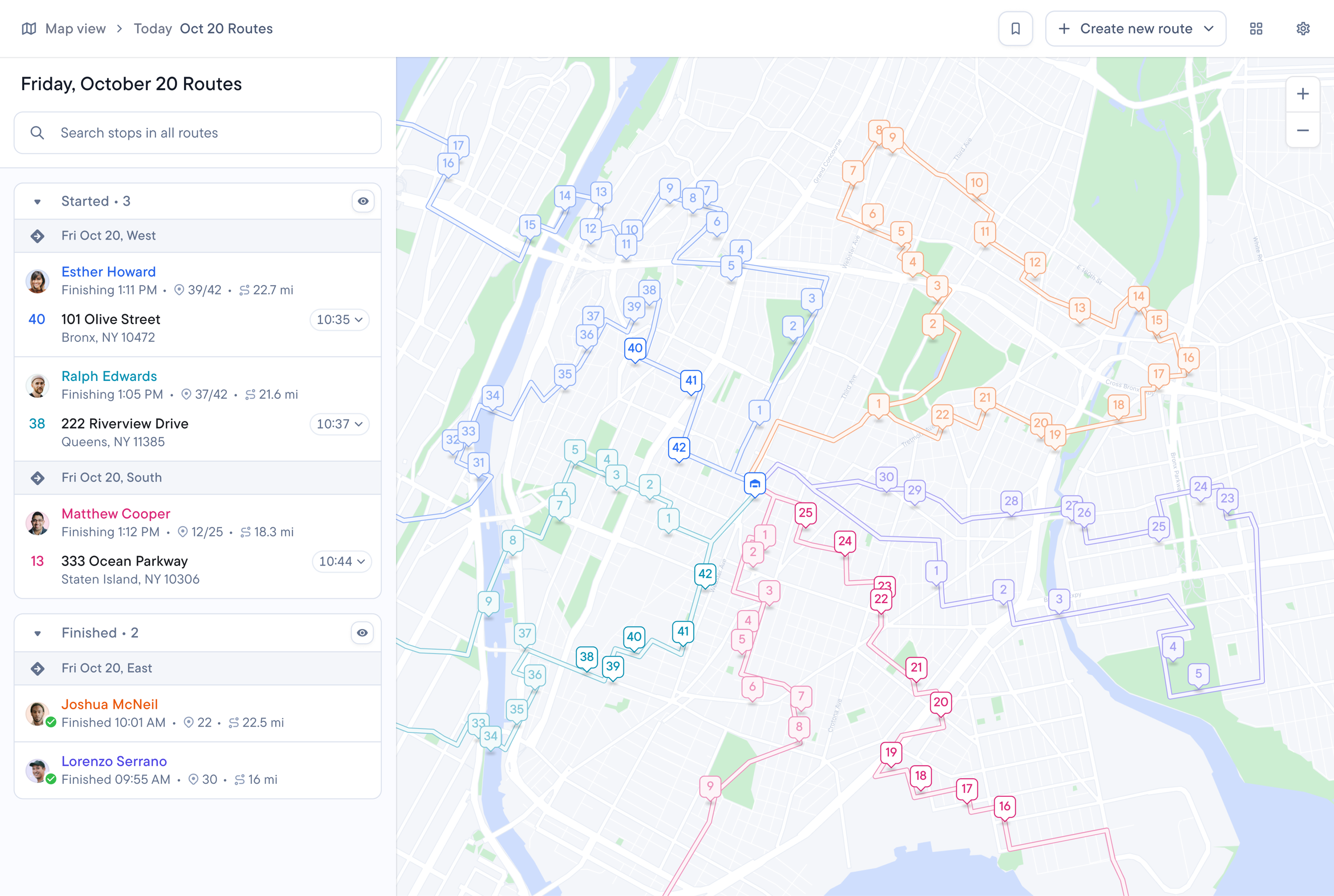Open the 10:44 time dropdown
The width and height of the screenshot is (1334, 896).
342,562
